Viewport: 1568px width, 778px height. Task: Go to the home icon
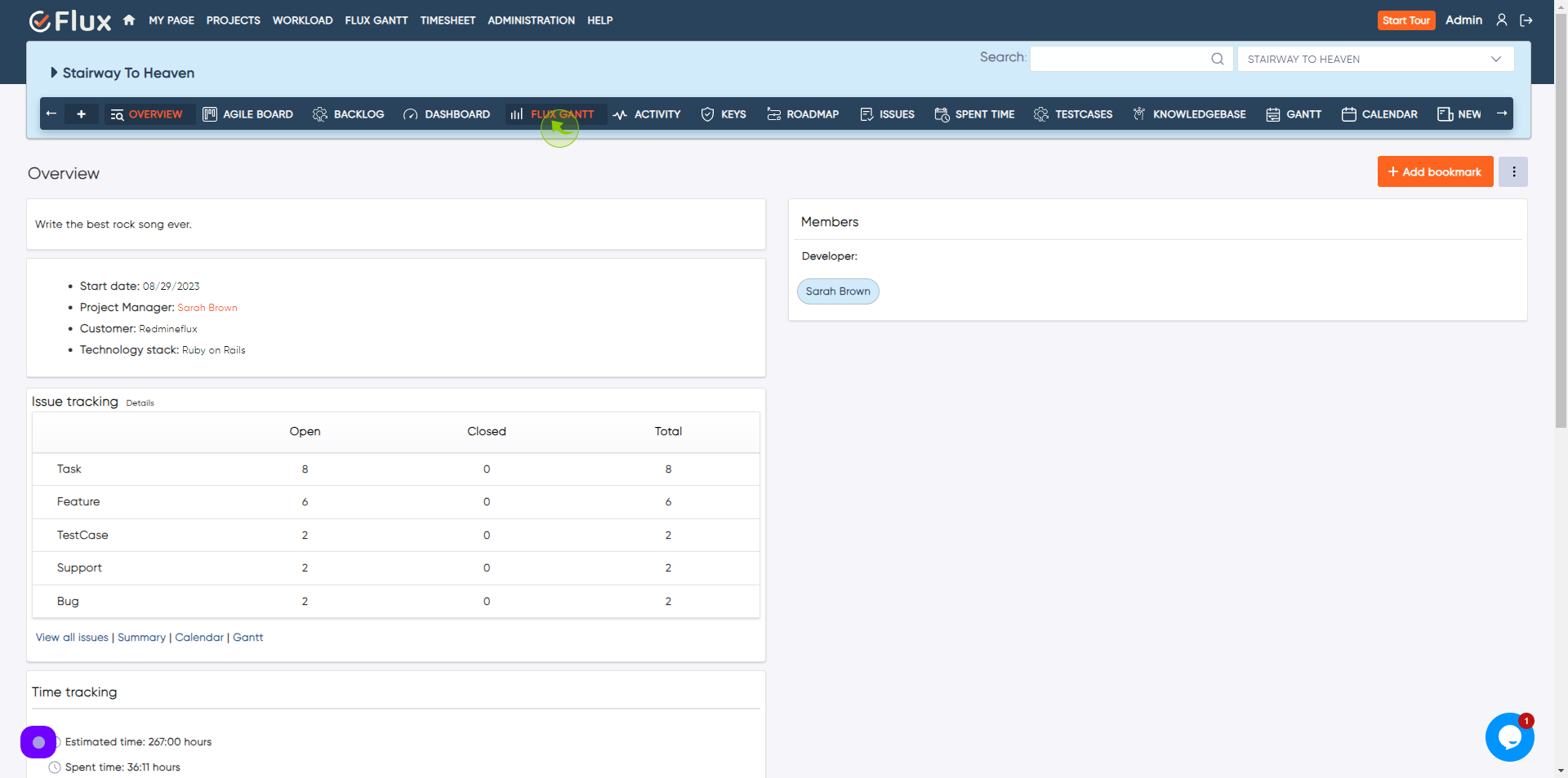click(x=129, y=20)
